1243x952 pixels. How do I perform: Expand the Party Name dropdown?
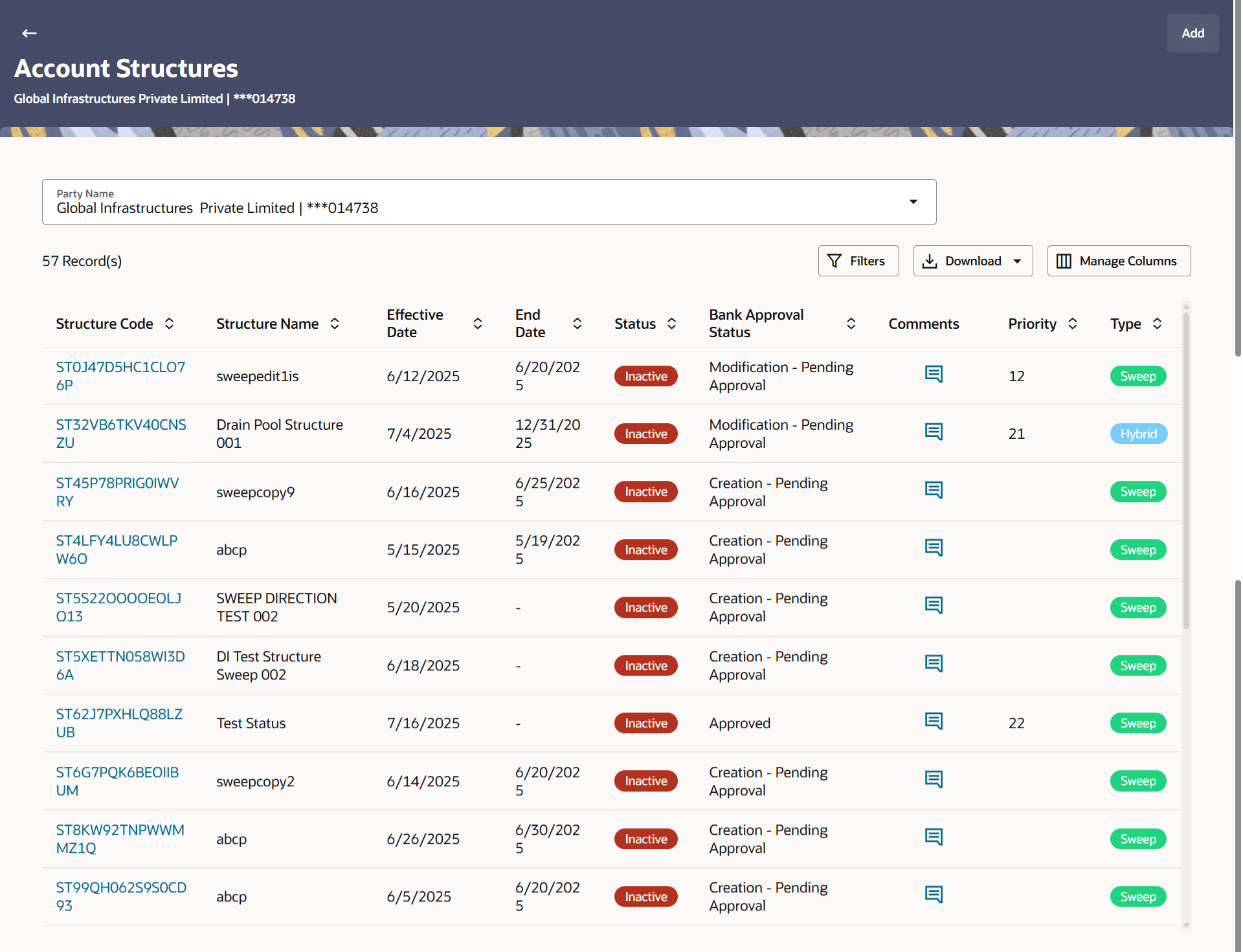(913, 202)
